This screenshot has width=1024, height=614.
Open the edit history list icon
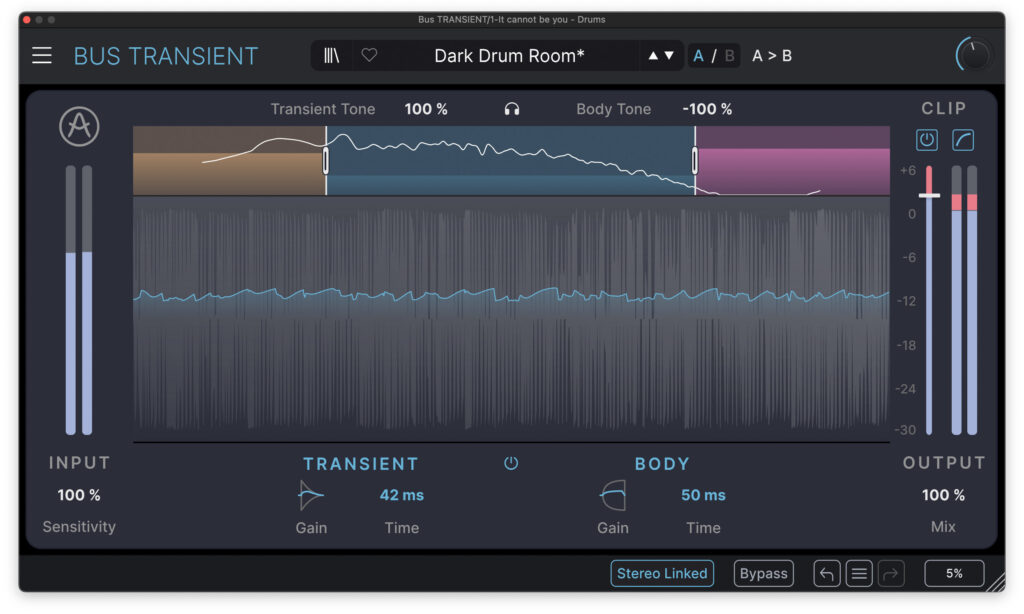coord(859,573)
